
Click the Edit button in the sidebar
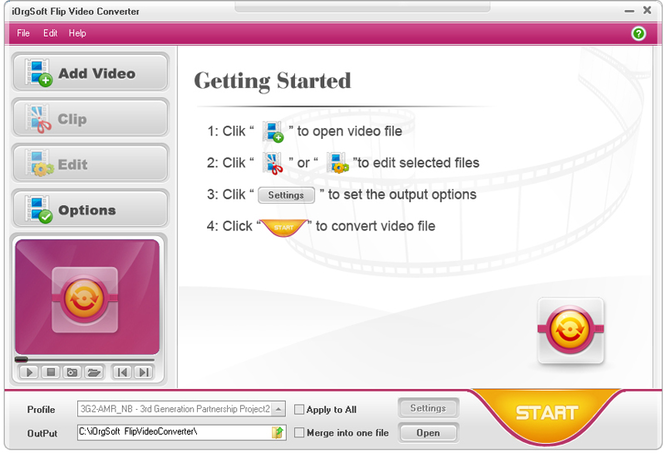(x=90, y=163)
